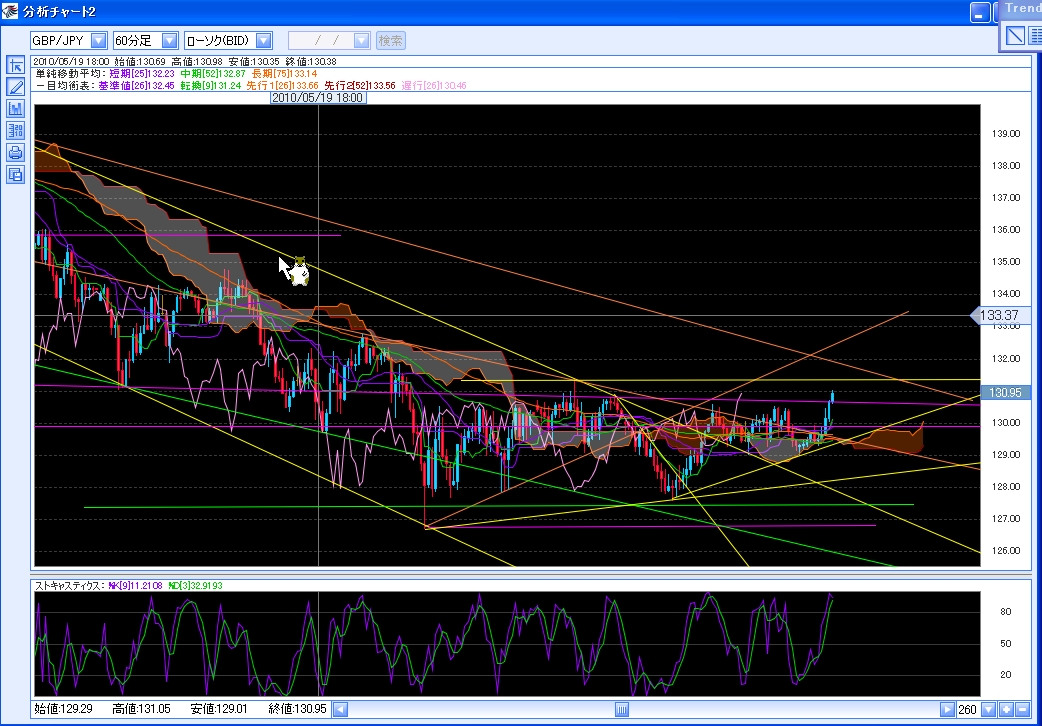The width and height of the screenshot is (1042, 726).
Task: Click the mascot character on the chart
Action: (x=300, y=271)
